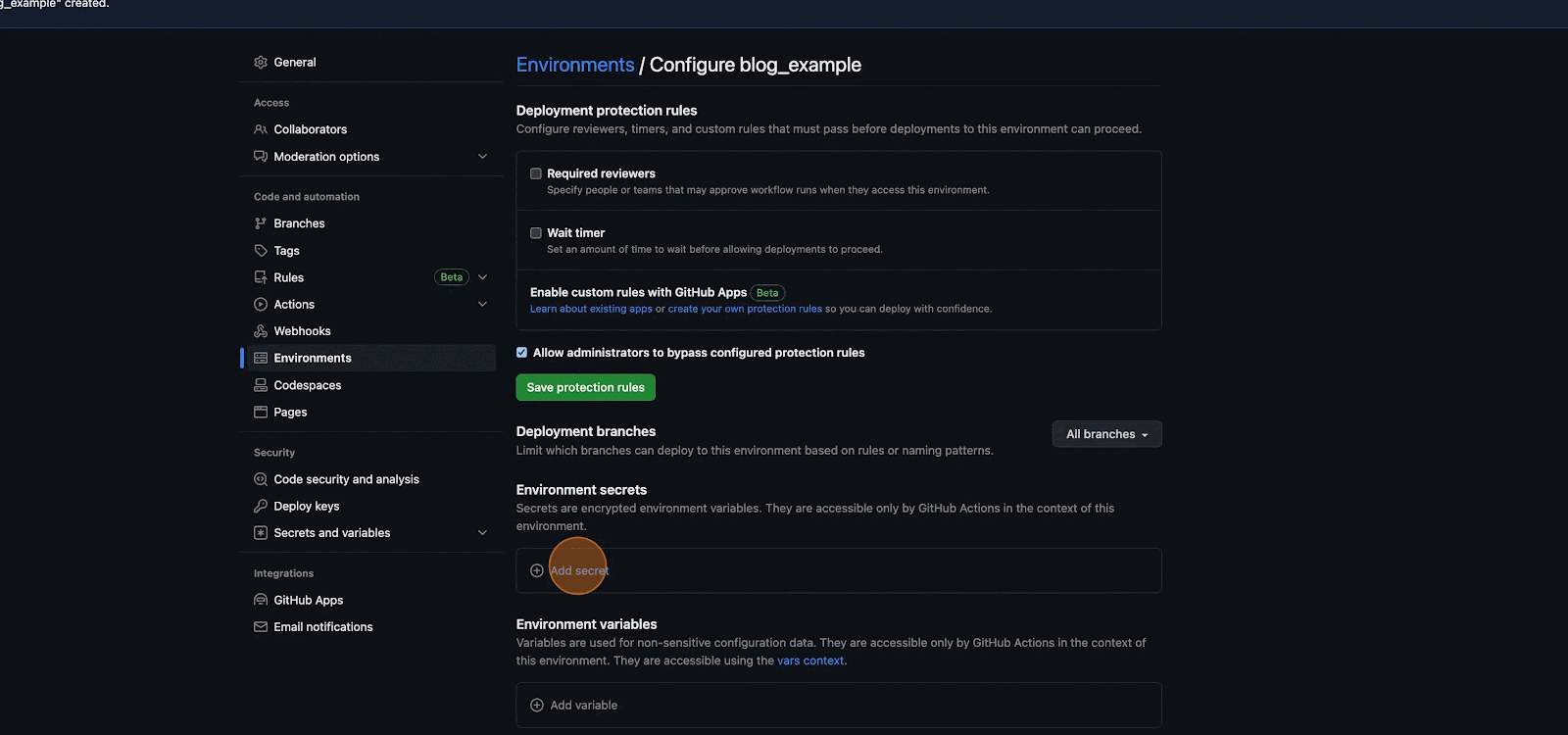Expand the Secrets and variables chevron
The height and width of the screenshot is (735, 1568).
482,533
